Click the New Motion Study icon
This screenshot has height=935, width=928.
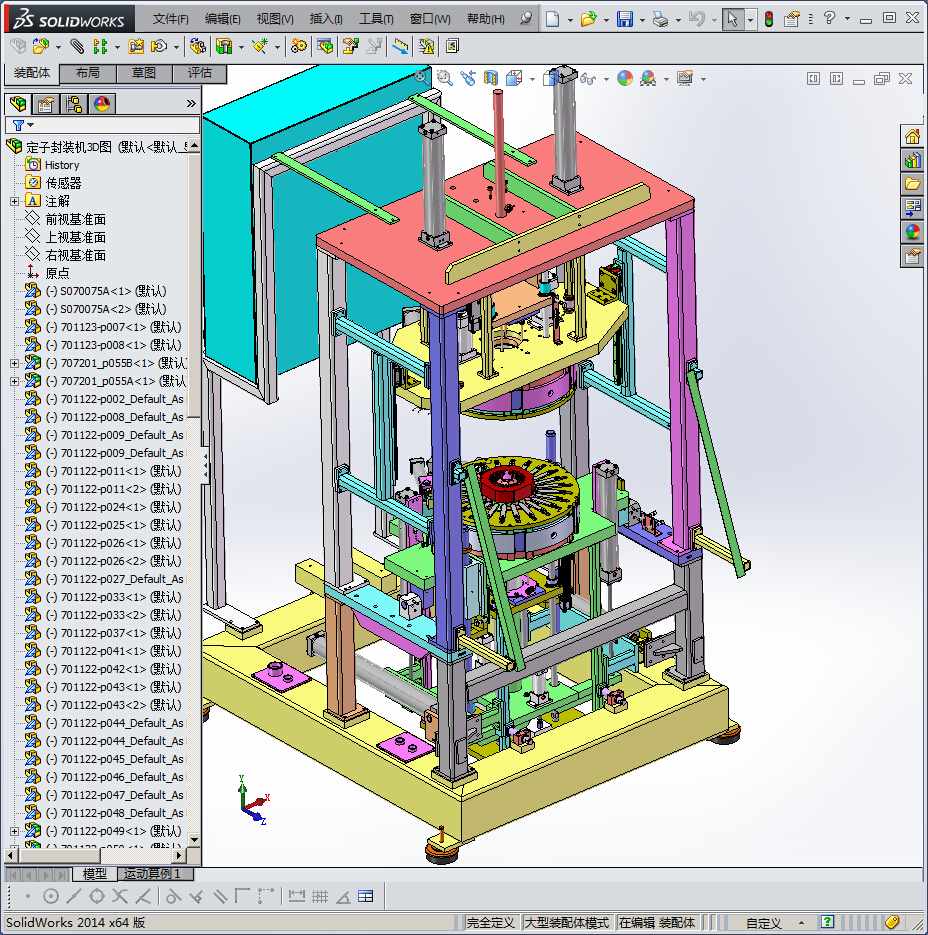(299, 46)
